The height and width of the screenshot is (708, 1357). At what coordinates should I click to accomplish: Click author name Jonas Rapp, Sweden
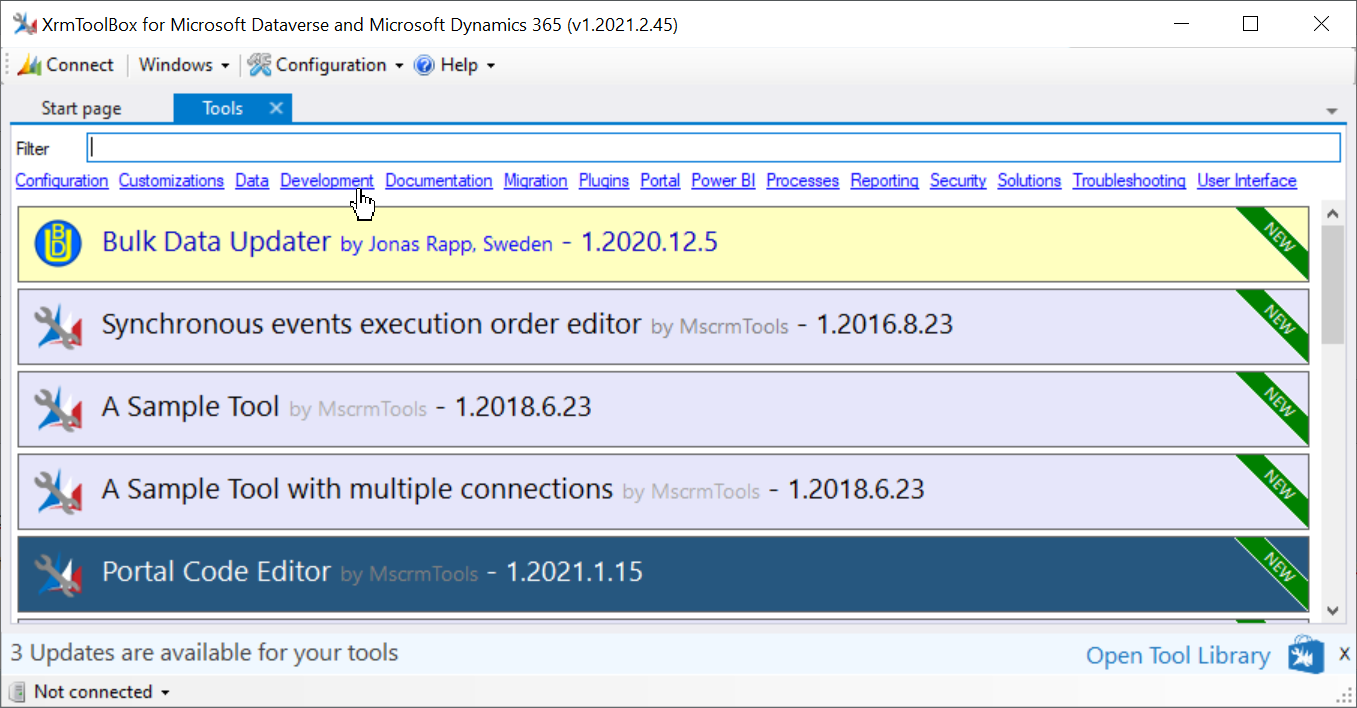pyautogui.click(x=460, y=245)
